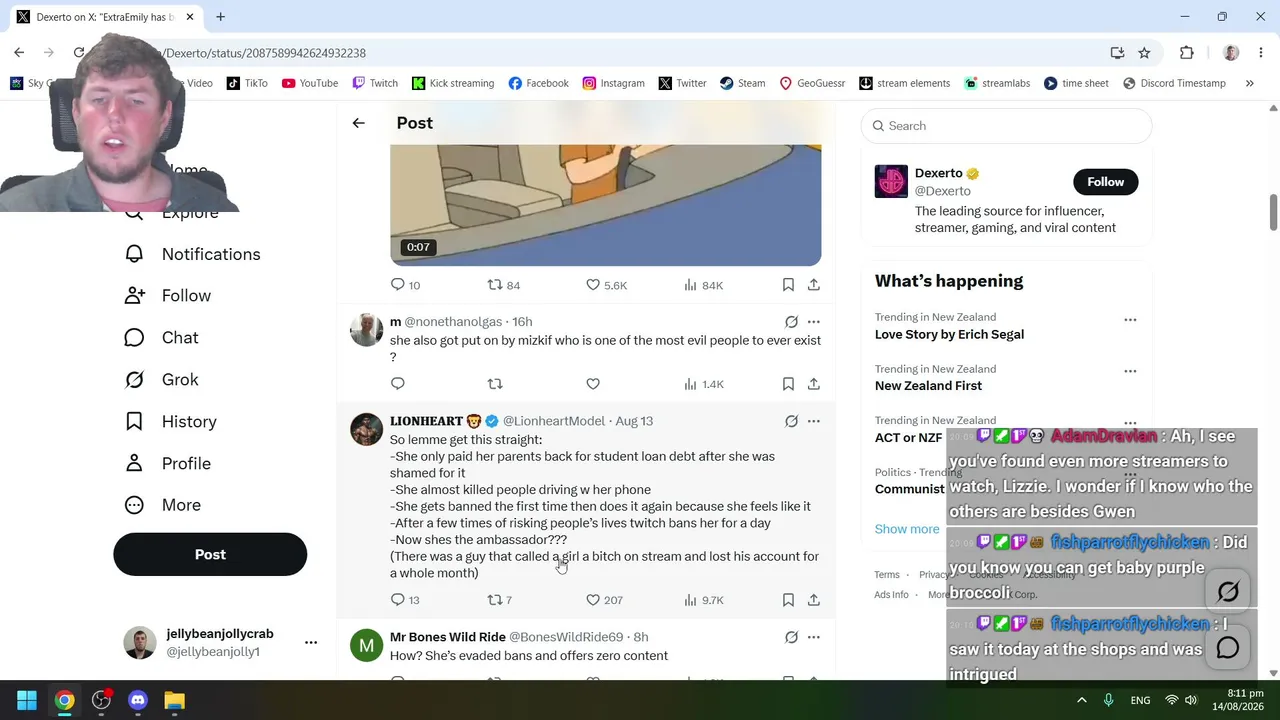Screen dimensions: 1280x720
Task: Open account menu for jellybeanjollycrab
Action: [x=311, y=643]
